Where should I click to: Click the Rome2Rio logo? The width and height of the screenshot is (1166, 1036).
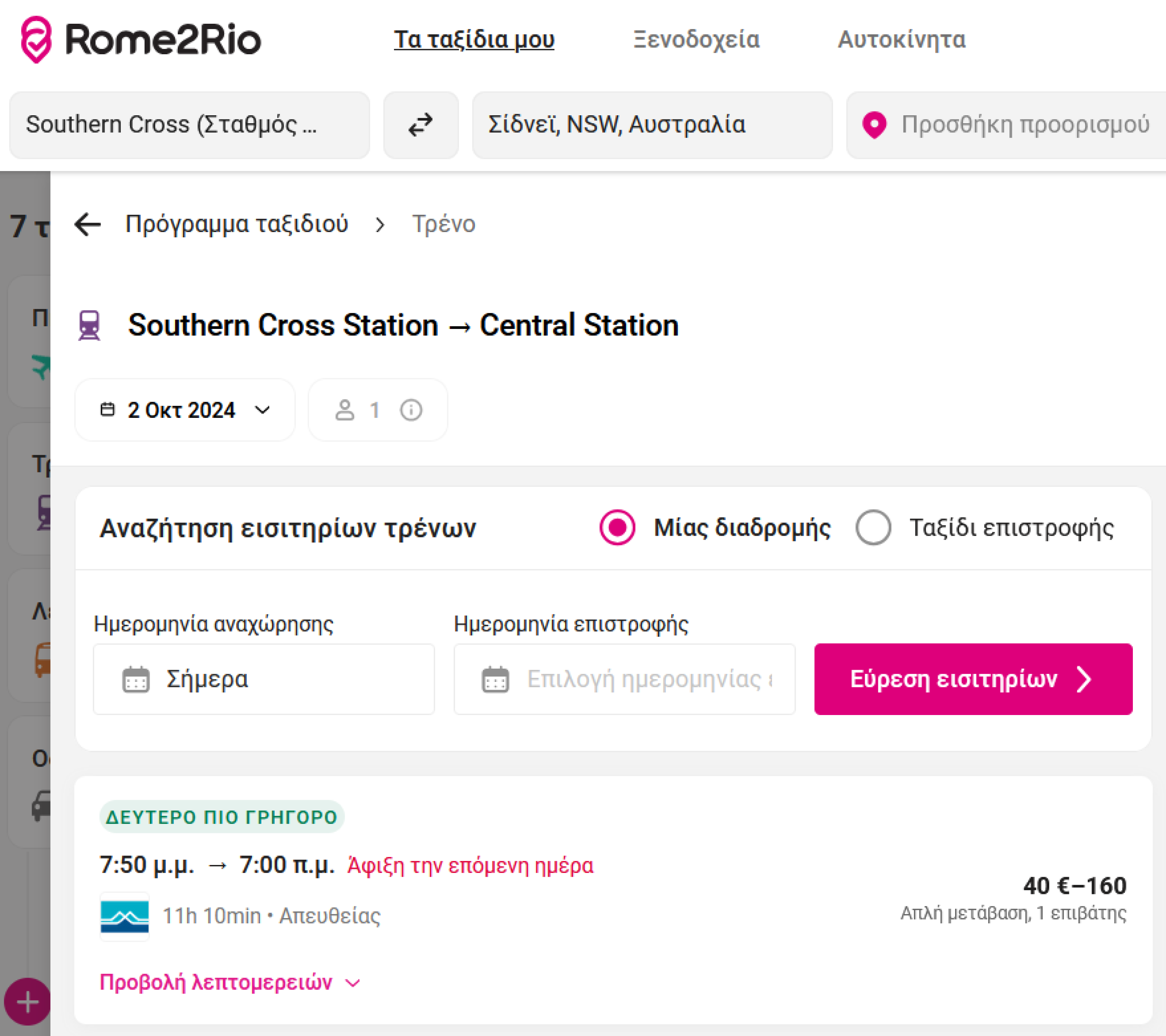click(141, 39)
